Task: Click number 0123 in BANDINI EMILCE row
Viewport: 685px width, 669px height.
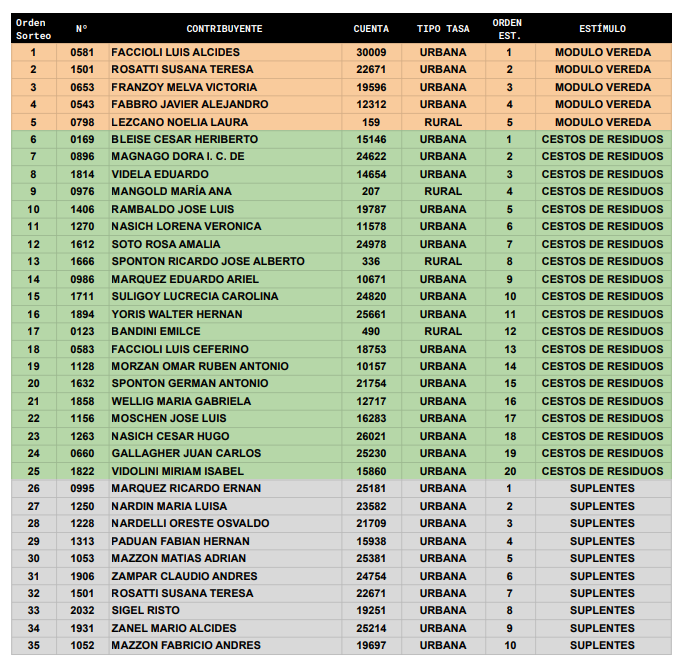Action: [x=82, y=331]
